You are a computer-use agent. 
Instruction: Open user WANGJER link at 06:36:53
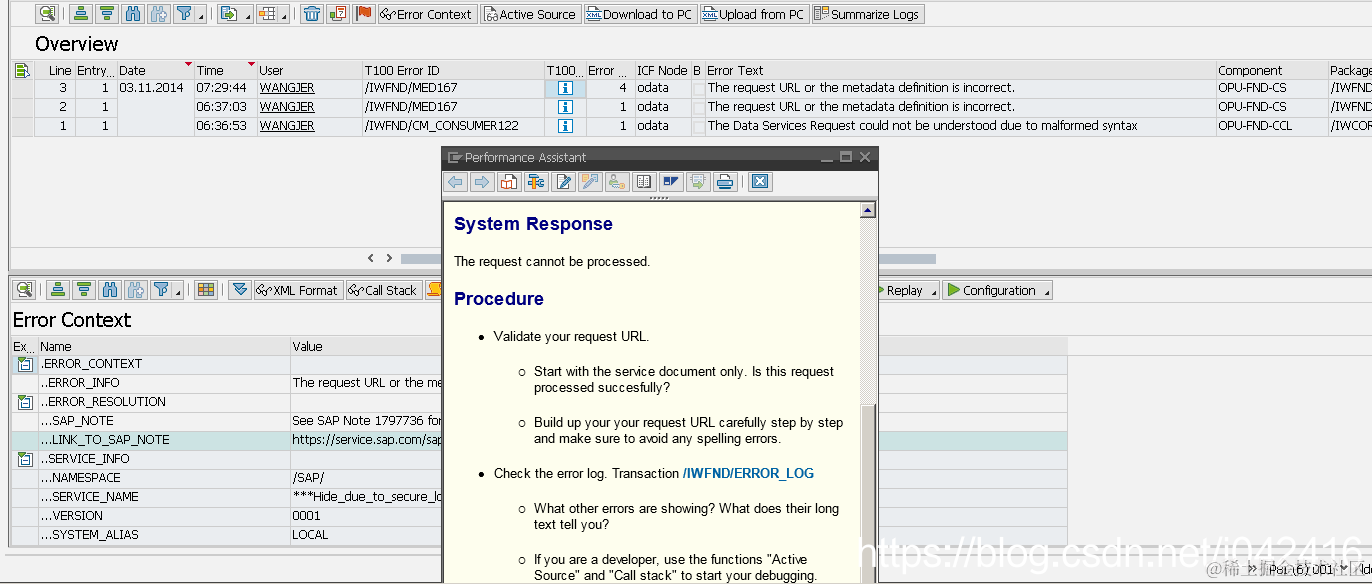[287, 126]
